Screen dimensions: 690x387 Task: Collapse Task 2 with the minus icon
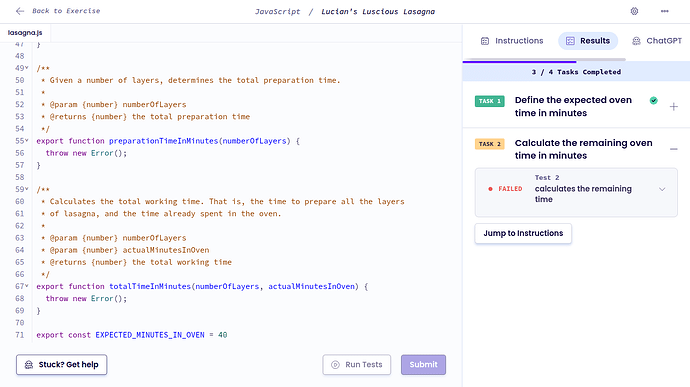(673, 149)
